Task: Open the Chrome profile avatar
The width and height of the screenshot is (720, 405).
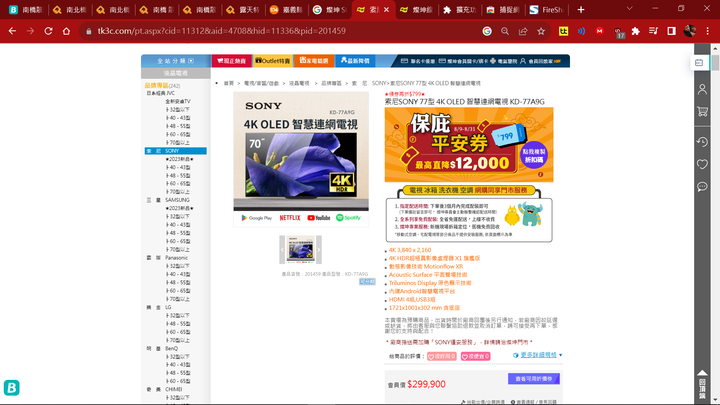Action: click(x=690, y=31)
